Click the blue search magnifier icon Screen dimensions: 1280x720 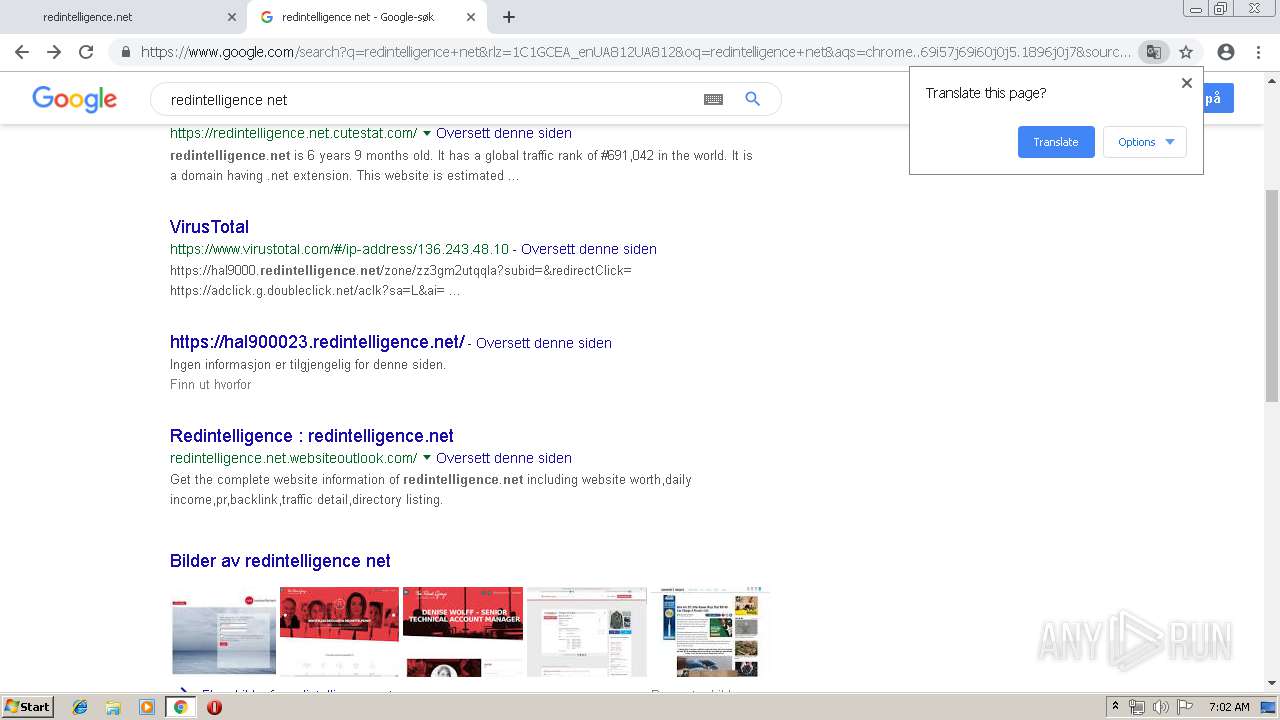753,99
